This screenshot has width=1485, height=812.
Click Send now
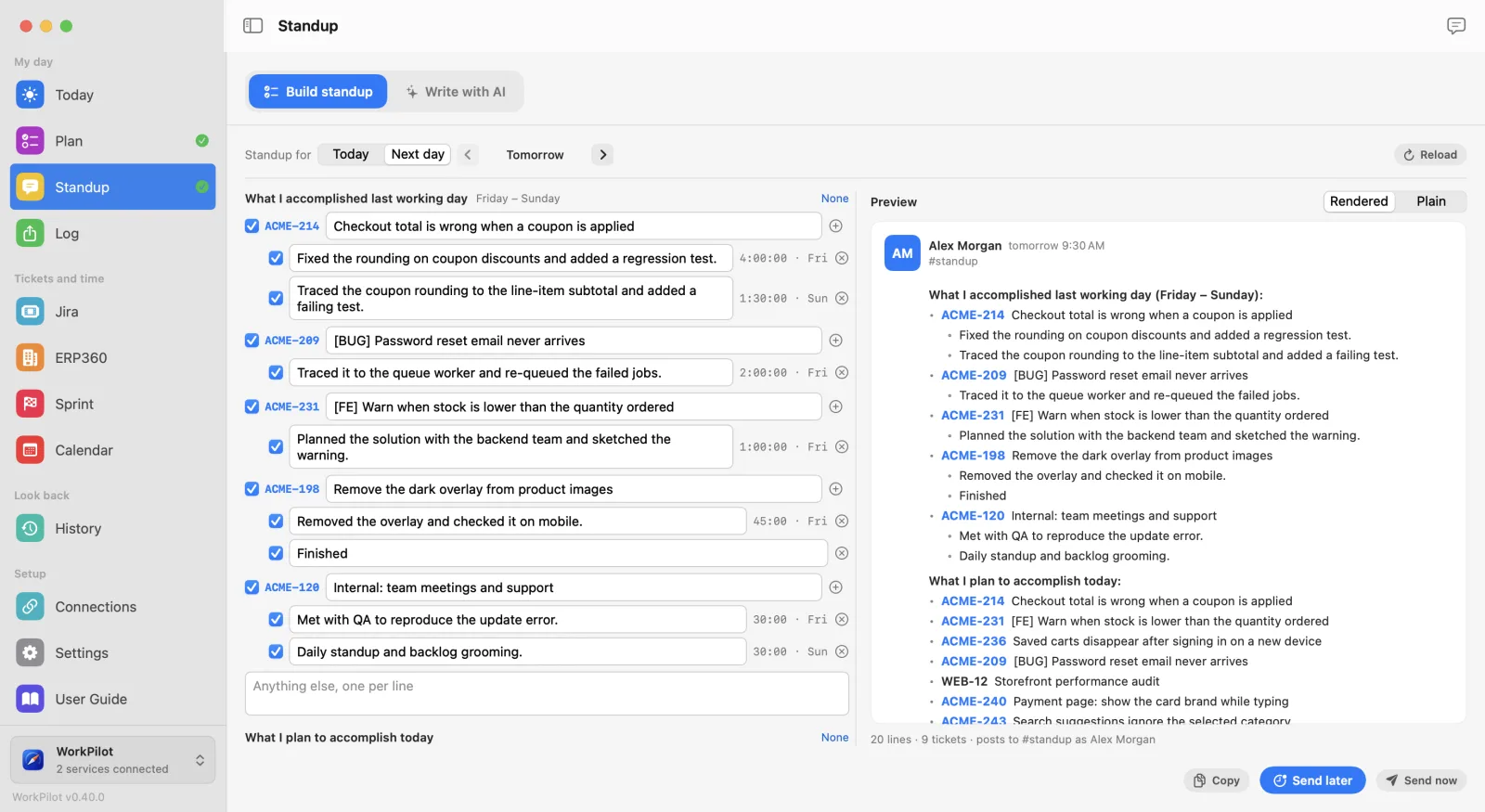pyautogui.click(x=1421, y=780)
